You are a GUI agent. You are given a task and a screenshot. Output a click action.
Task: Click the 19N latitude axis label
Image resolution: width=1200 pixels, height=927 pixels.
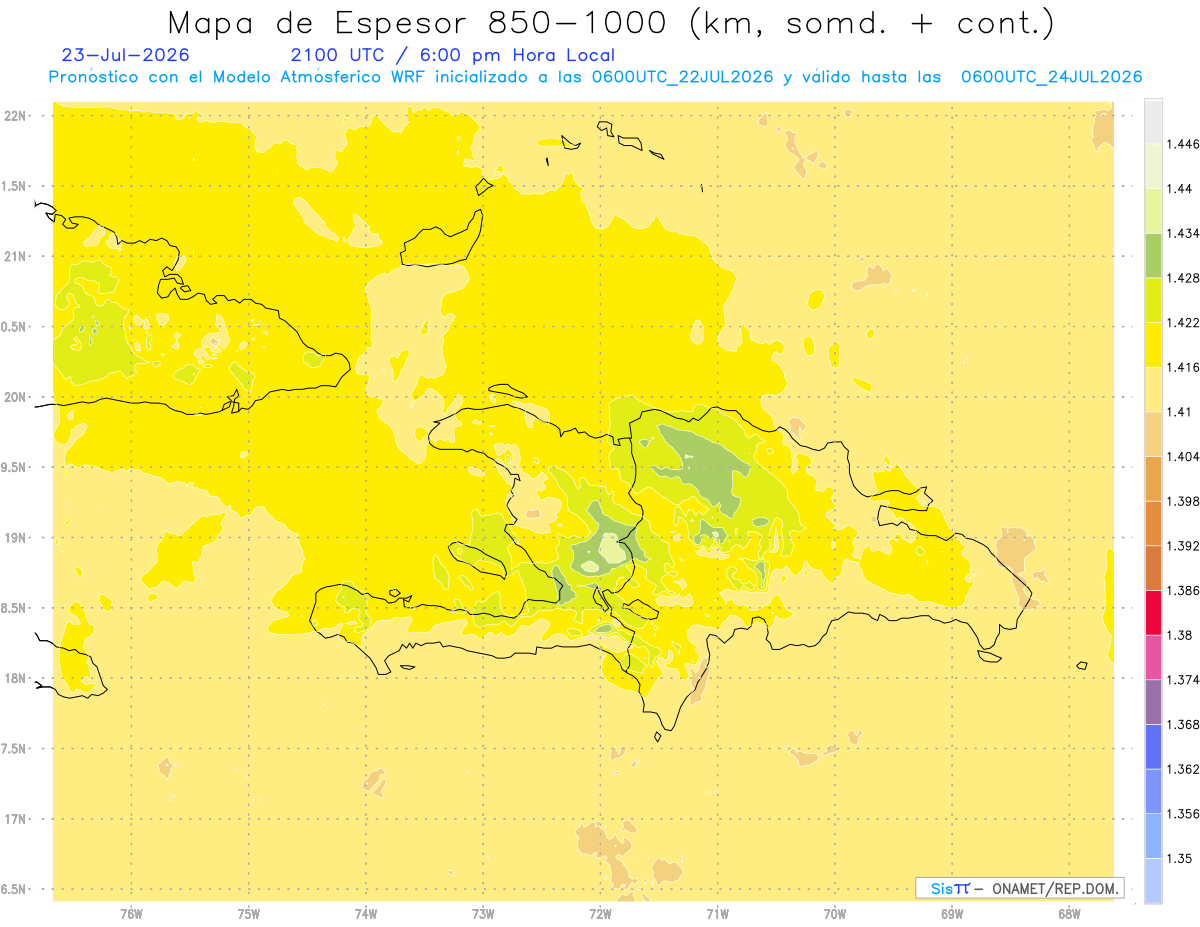(16, 538)
